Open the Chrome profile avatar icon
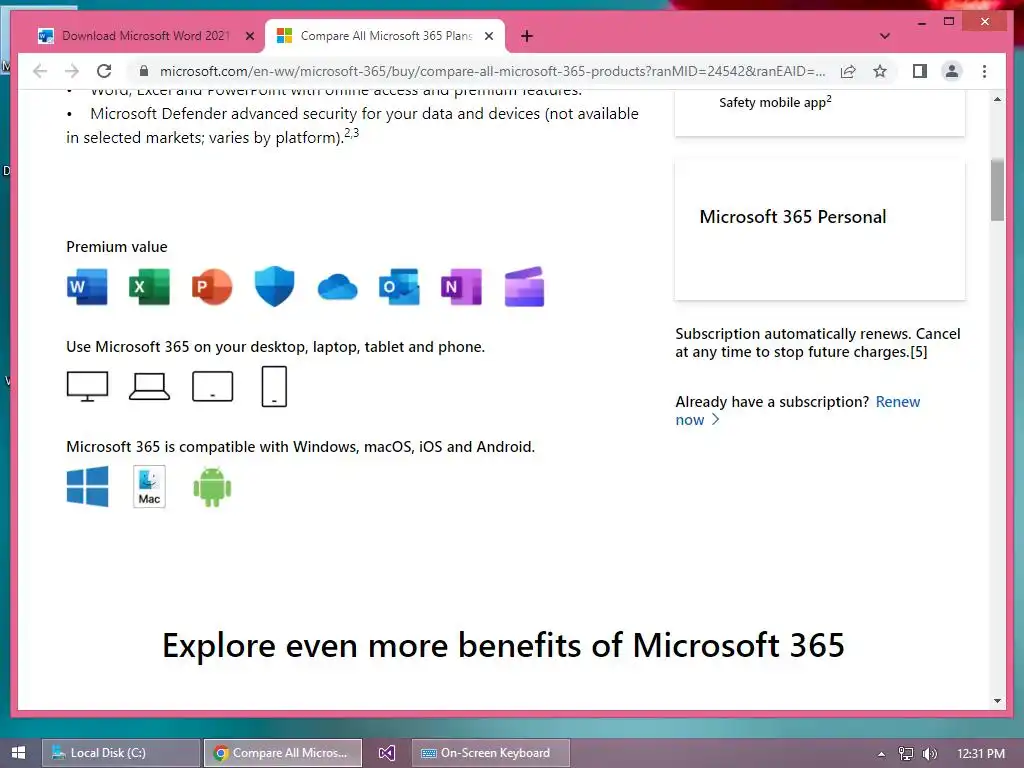1024x768 pixels. (x=952, y=71)
